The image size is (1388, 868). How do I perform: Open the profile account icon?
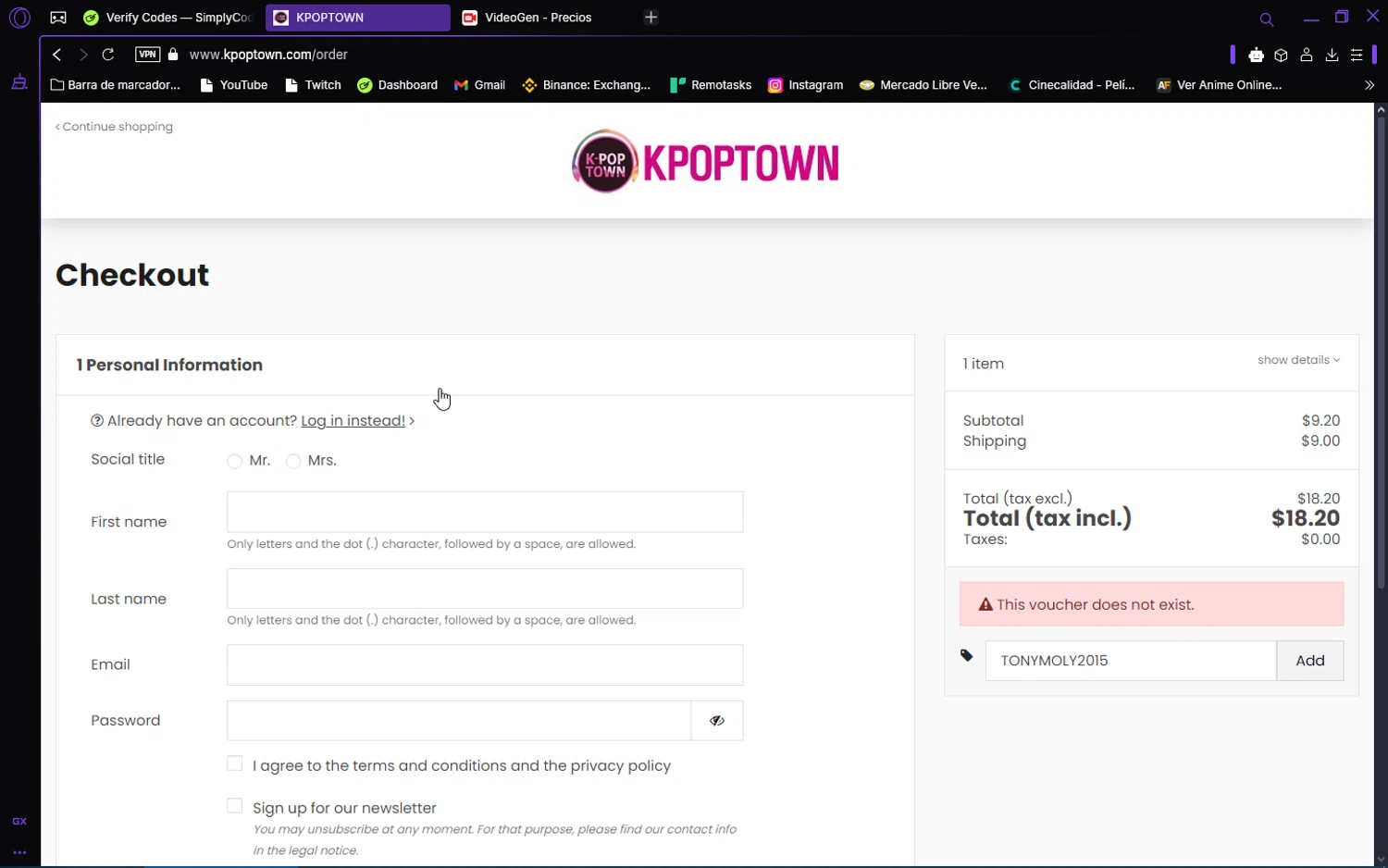pyautogui.click(x=1307, y=56)
